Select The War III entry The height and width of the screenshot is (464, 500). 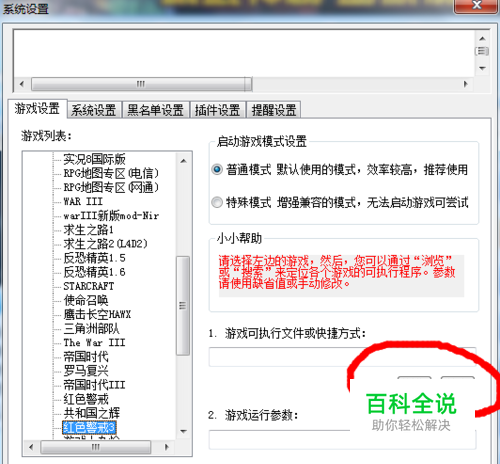(94, 342)
